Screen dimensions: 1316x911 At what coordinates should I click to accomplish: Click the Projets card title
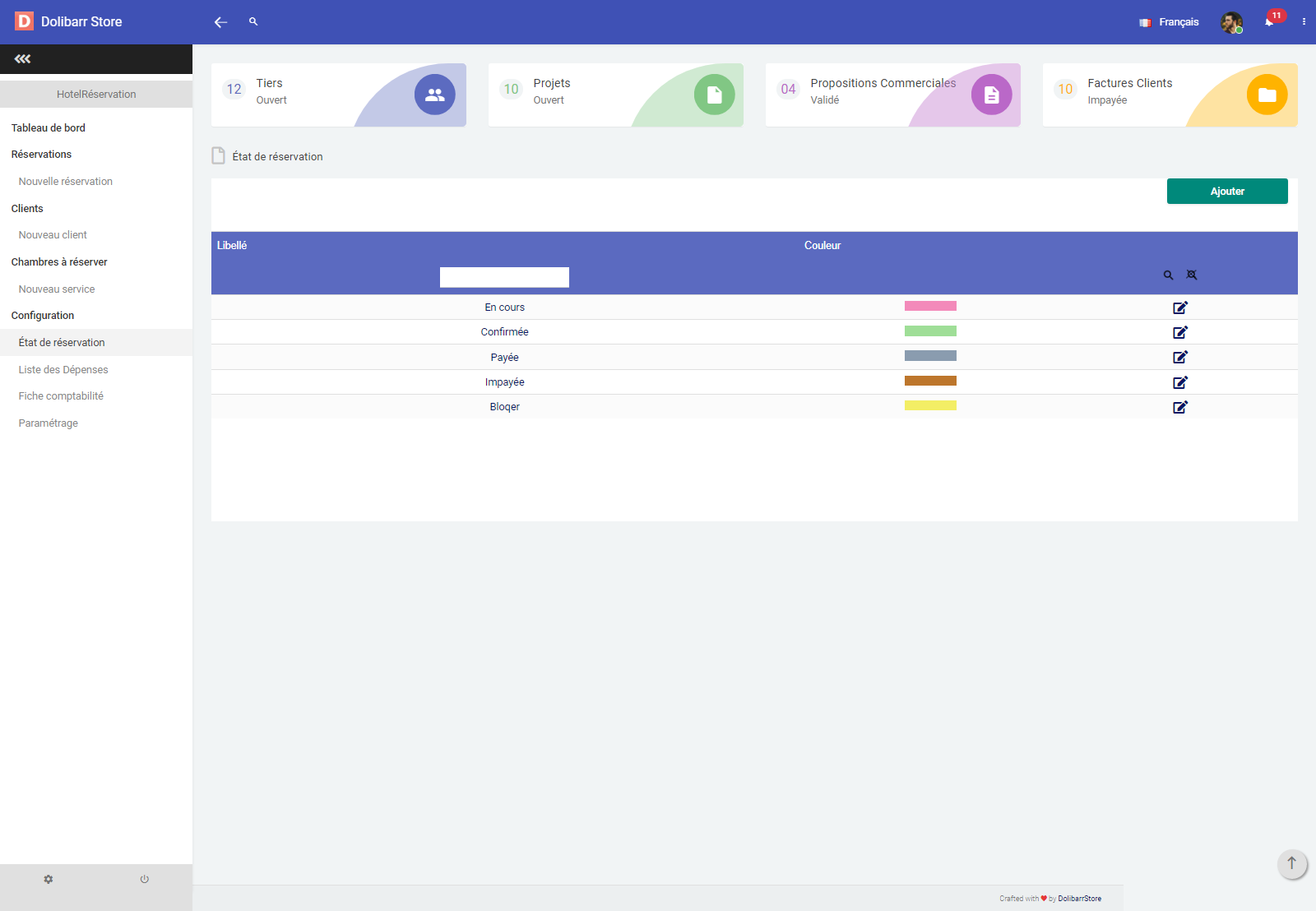(x=552, y=83)
